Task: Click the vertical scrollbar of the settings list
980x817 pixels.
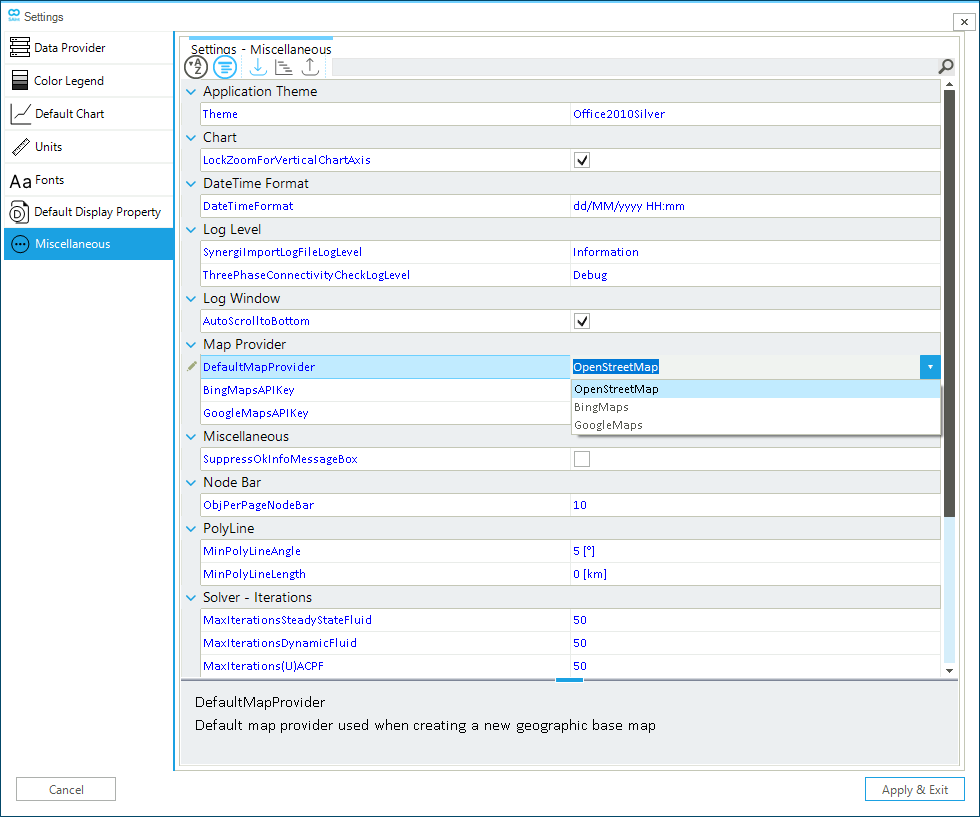Action: click(x=949, y=300)
